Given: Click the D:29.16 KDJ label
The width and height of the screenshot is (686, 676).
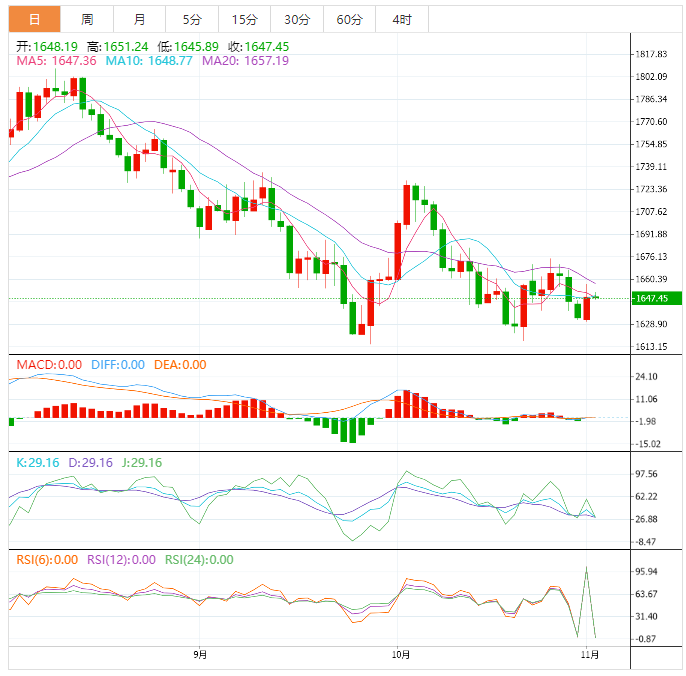Looking at the screenshot, I should click(x=91, y=462).
